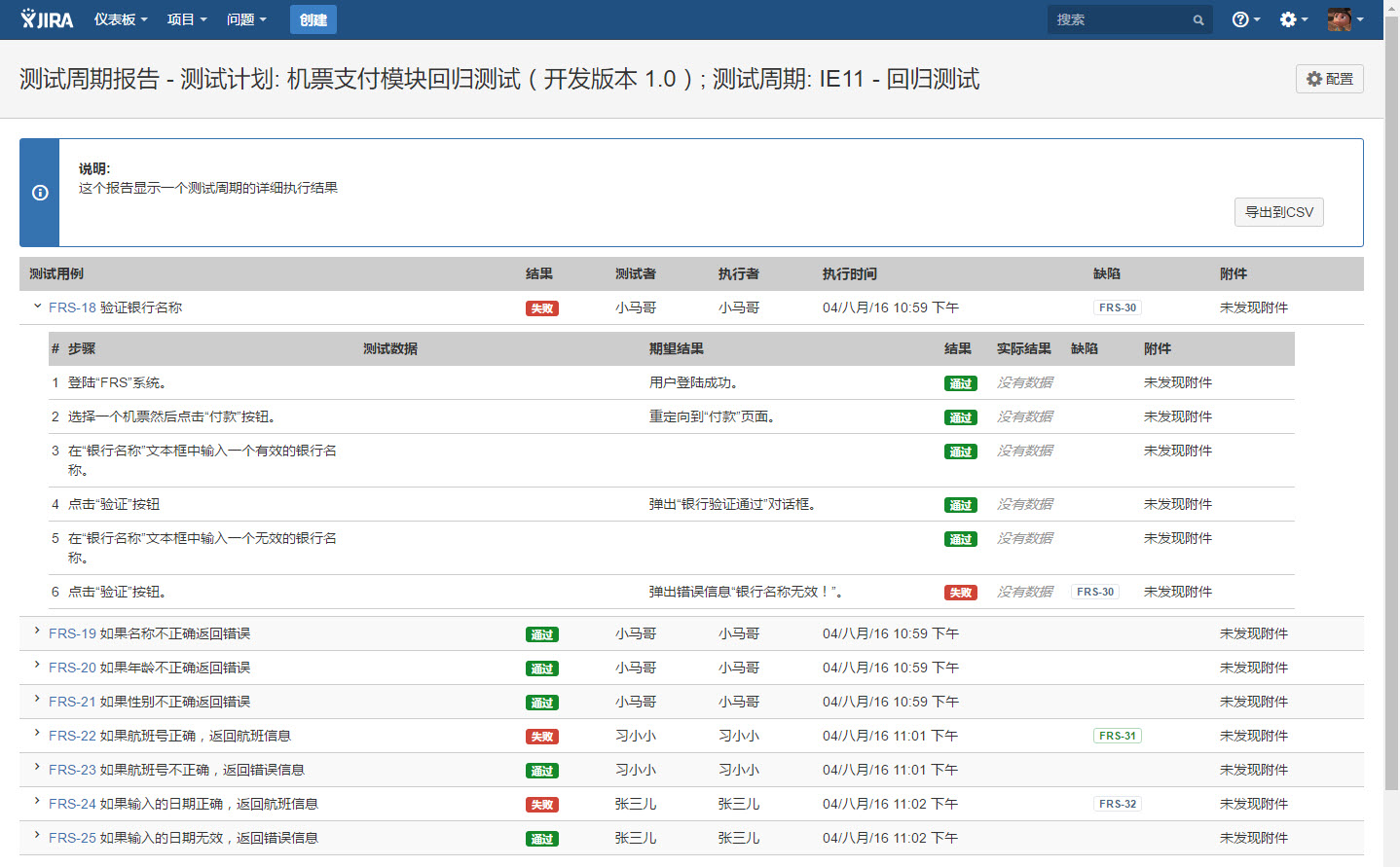Open the 仪表板 dropdown menu
The image size is (1400, 867).
click(121, 19)
